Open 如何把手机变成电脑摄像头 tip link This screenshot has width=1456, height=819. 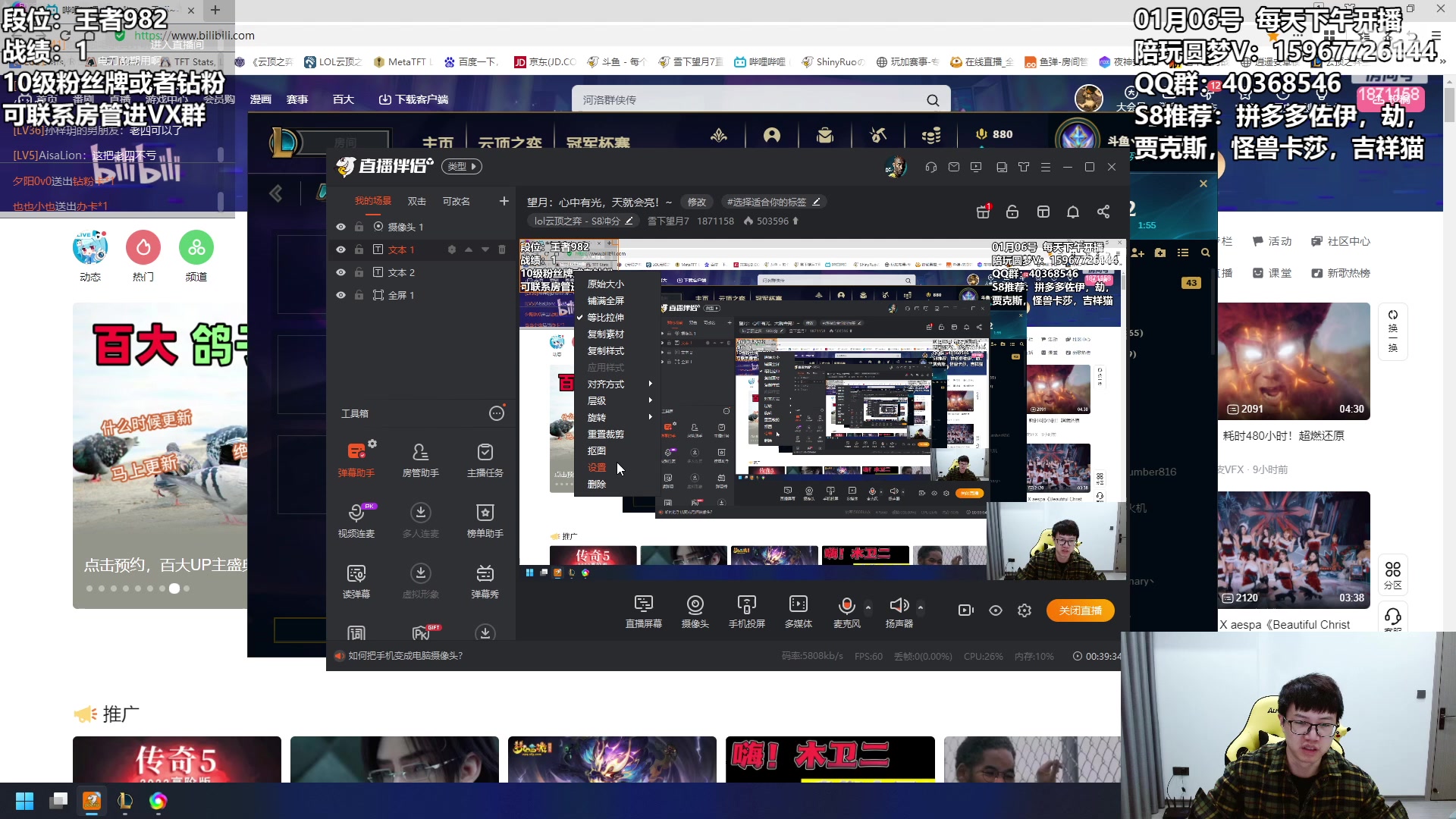[x=405, y=656]
